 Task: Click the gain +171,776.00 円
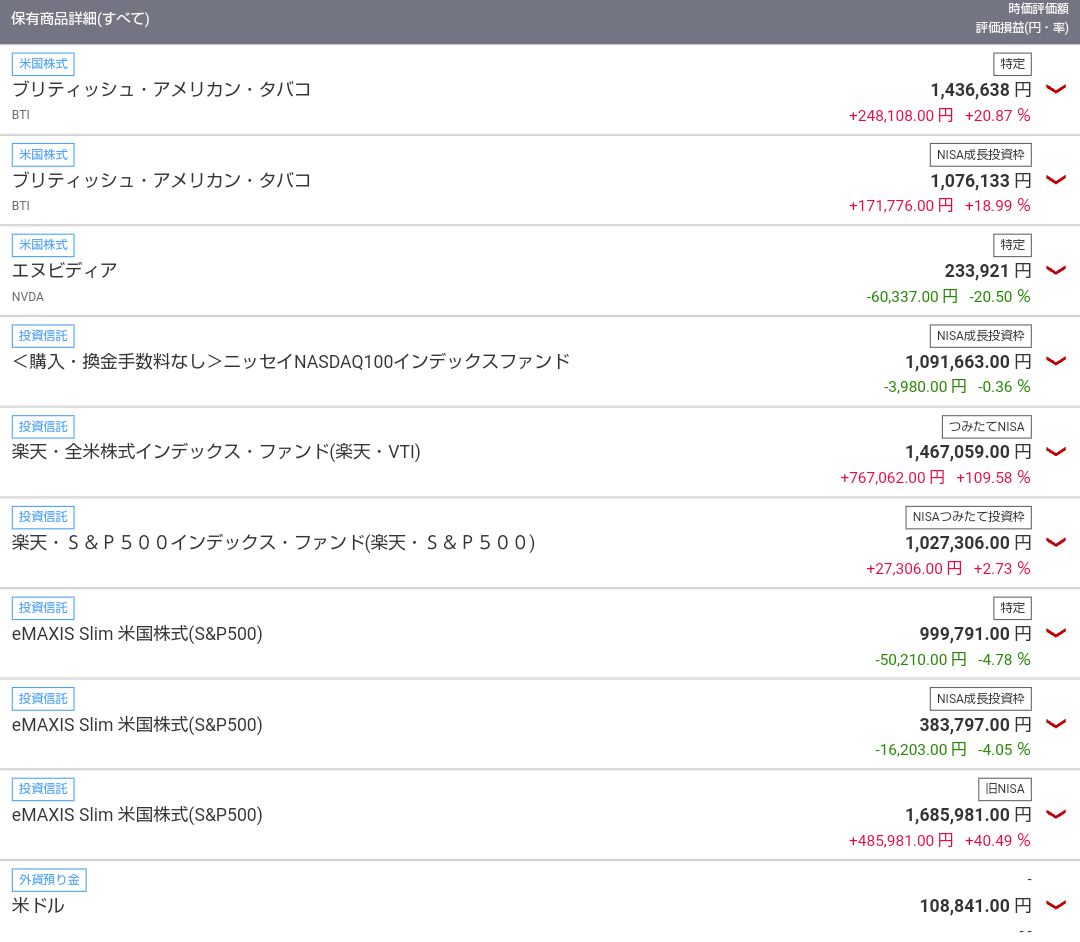[901, 206]
